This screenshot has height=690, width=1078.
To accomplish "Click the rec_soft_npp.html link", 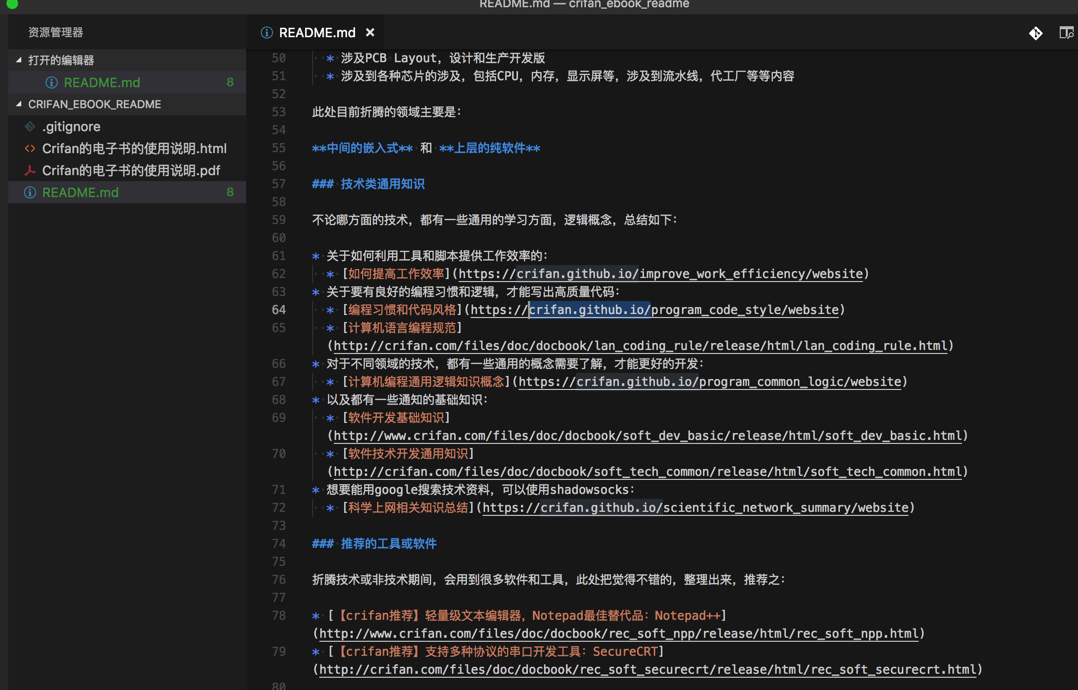I will click(x=619, y=634).
